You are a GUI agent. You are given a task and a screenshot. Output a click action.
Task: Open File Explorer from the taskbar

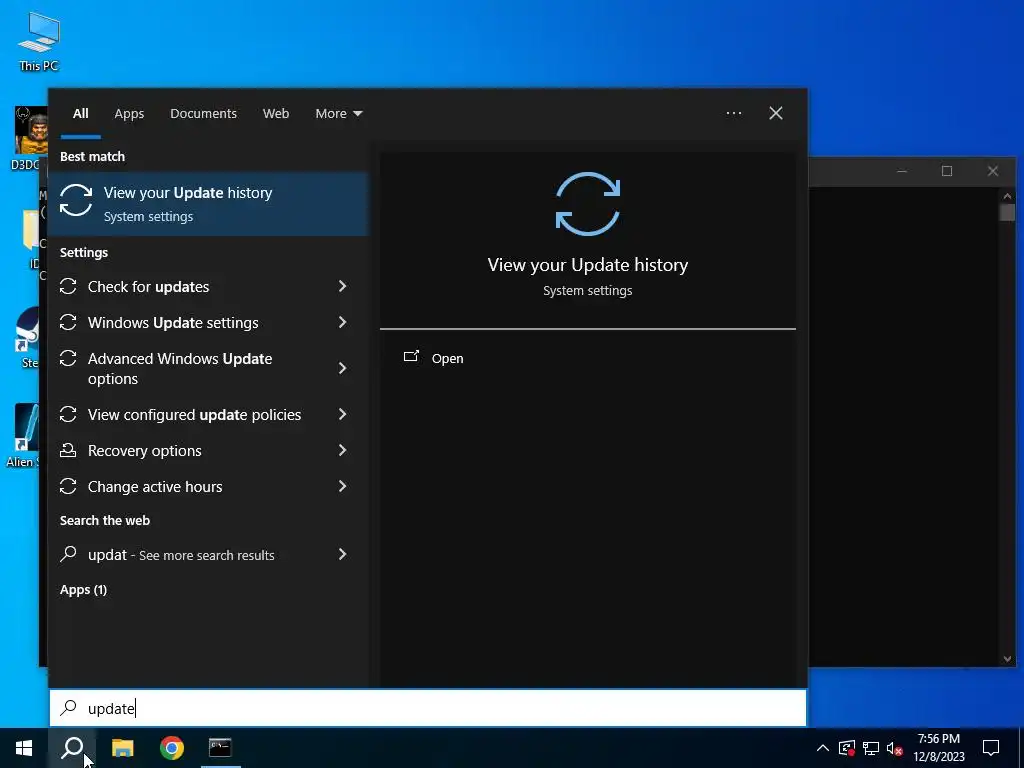click(122, 748)
